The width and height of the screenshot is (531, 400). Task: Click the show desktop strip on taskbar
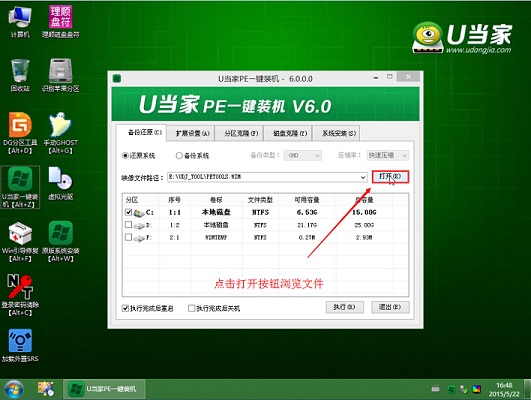(527, 390)
